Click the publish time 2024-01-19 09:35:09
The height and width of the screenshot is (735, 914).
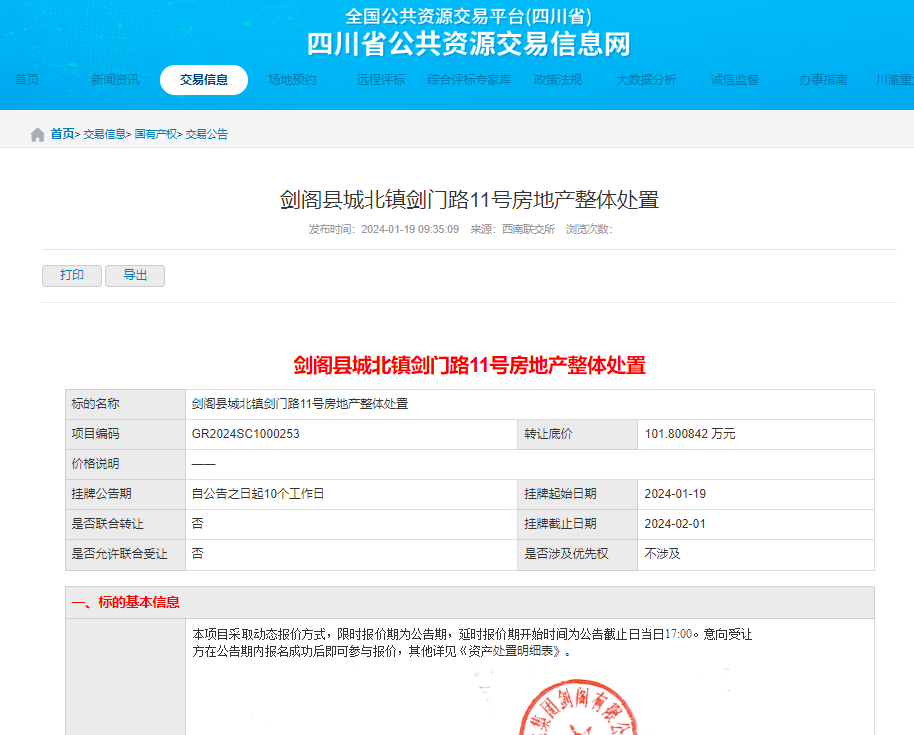tap(410, 230)
